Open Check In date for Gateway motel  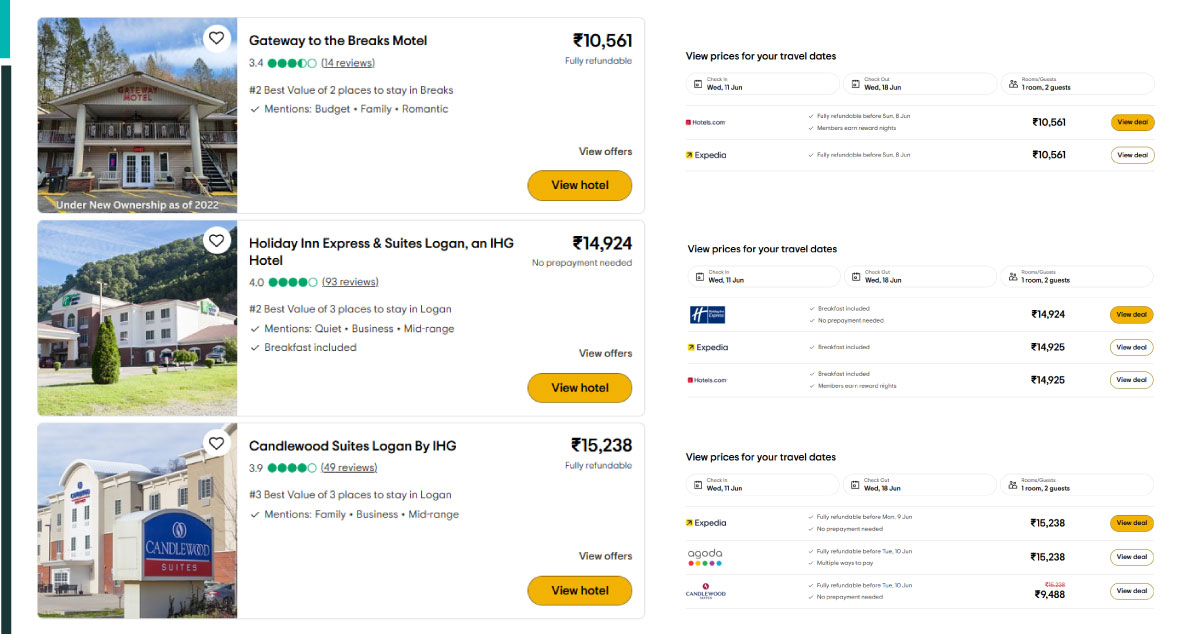[762, 84]
